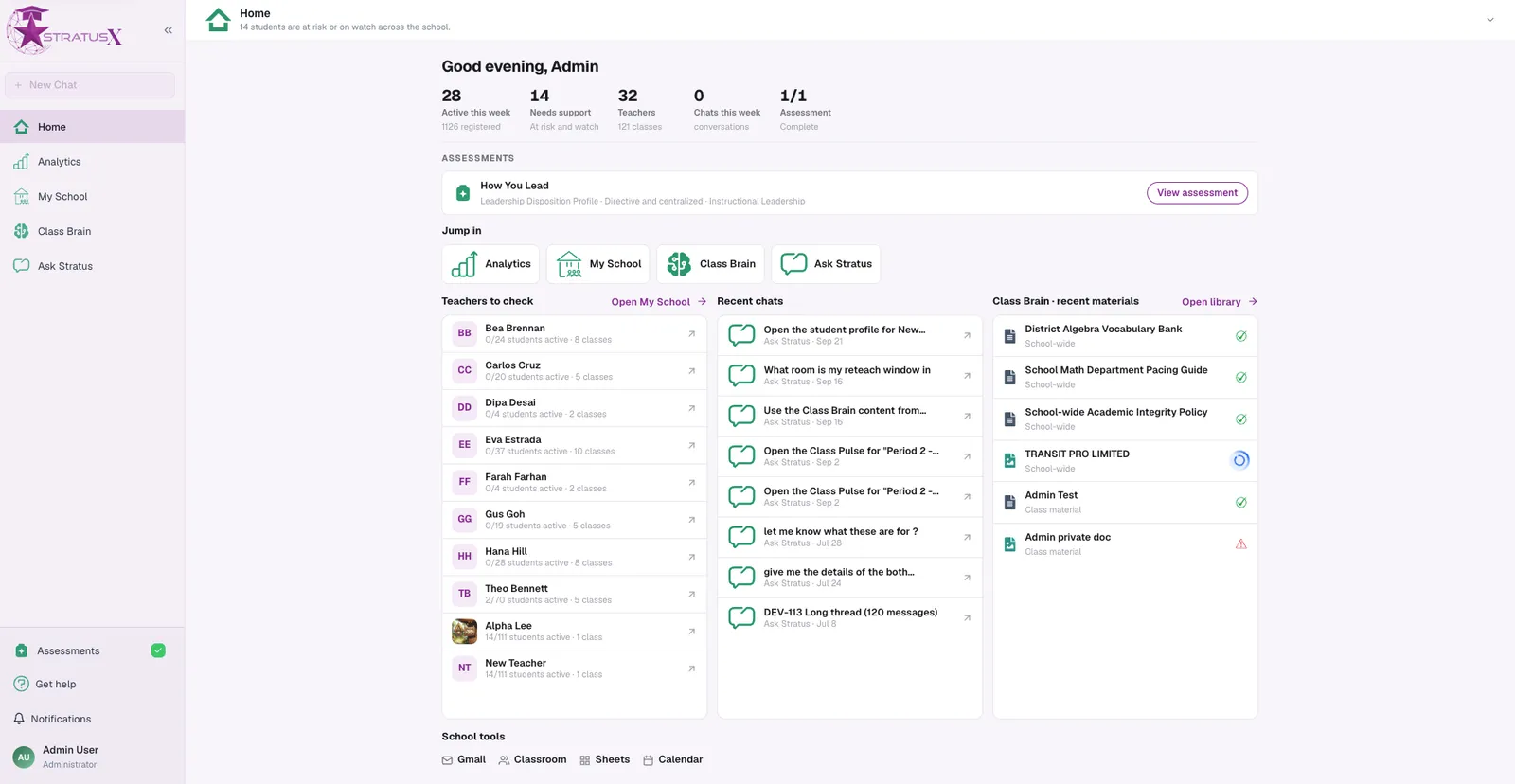The width and height of the screenshot is (1515, 784).
Task: Jump into My School card
Action: 598,264
